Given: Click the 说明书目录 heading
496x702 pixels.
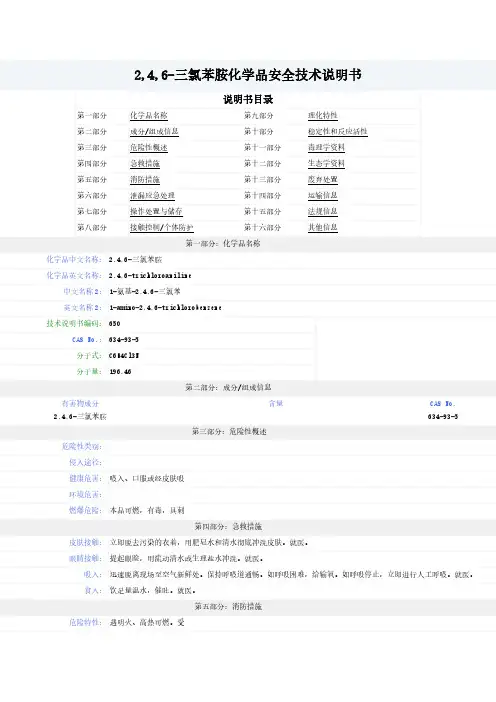Looking at the screenshot, I should click(248, 99).
